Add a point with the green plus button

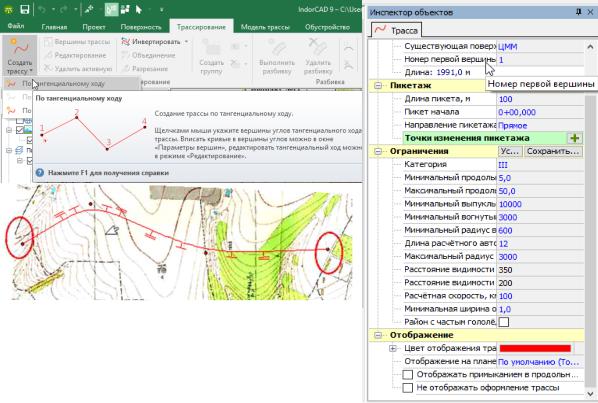point(575,138)
